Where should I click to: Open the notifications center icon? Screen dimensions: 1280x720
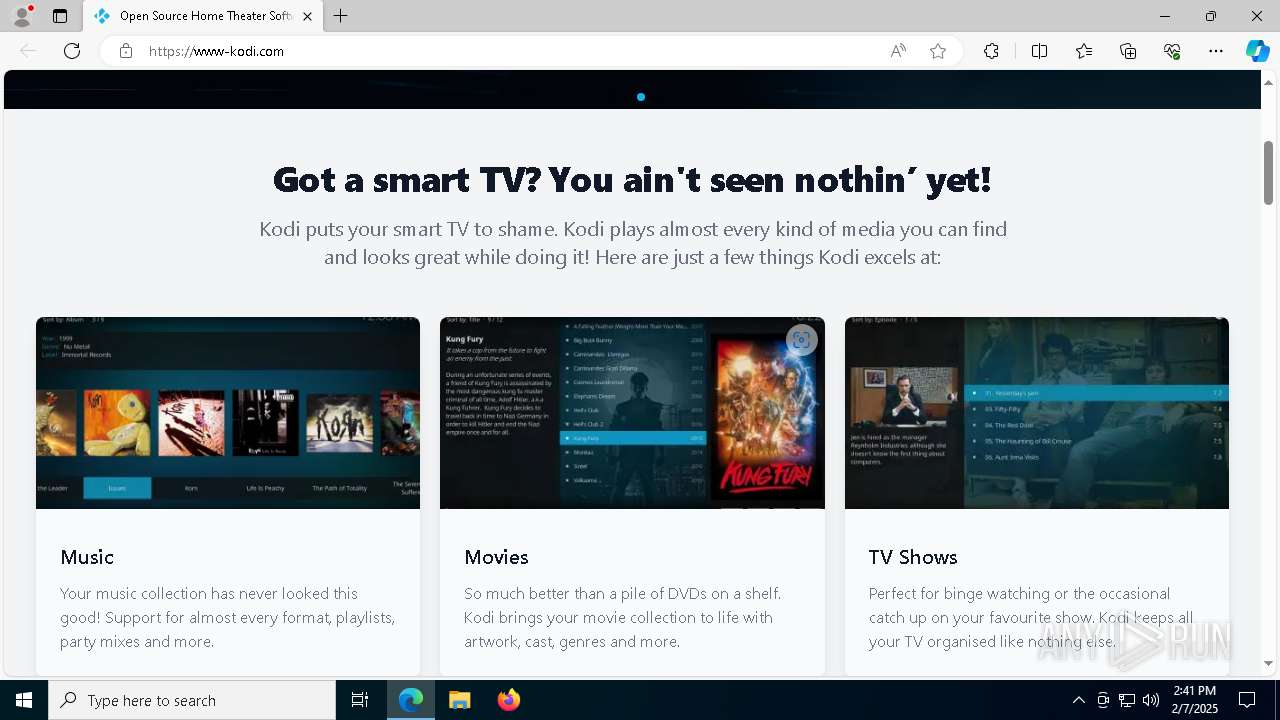(1247, 700)
